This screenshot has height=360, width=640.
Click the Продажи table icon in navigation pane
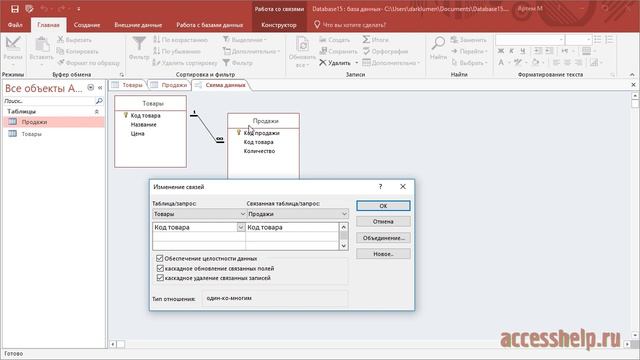pos(13,122)
